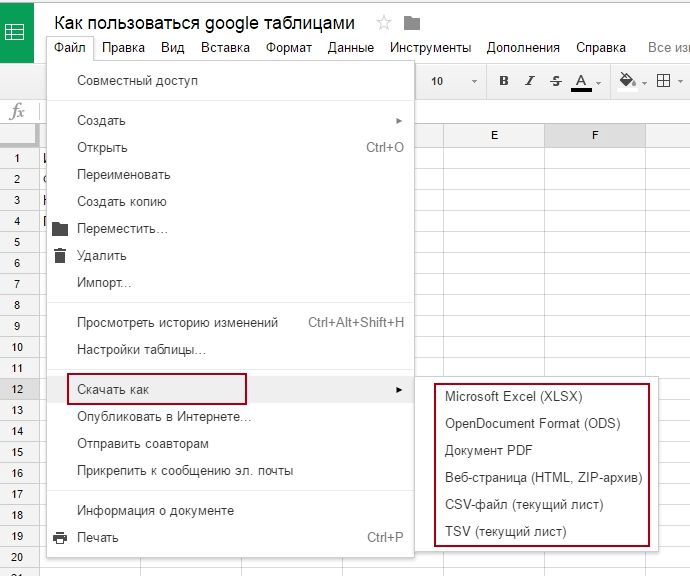This screenshot has width=690, height=576.
Task: Expand the Создать submenu arrow
Action: (x=399, y=121)
